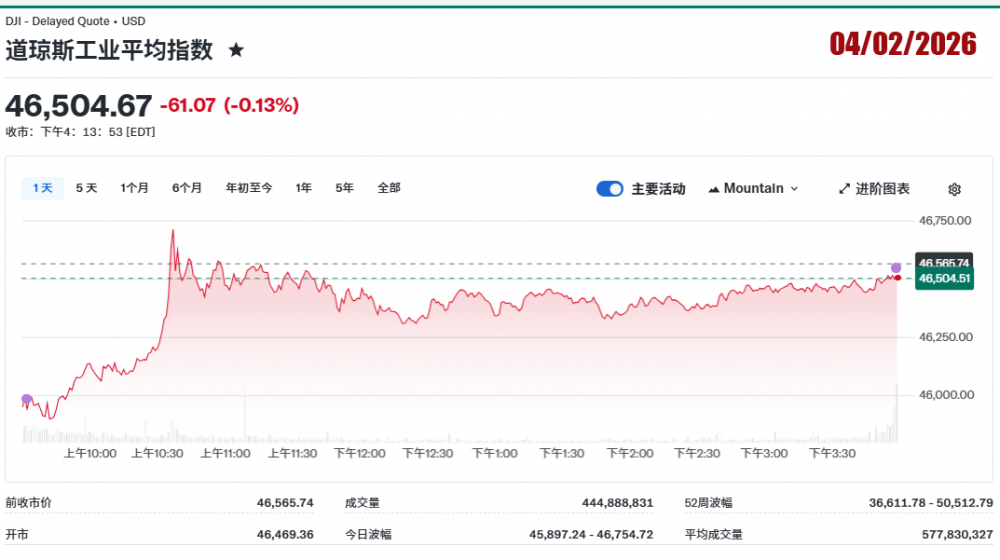
Task: Toggle the 主要活动 switch
Action: pyautogui.click(x=610, y=189)
